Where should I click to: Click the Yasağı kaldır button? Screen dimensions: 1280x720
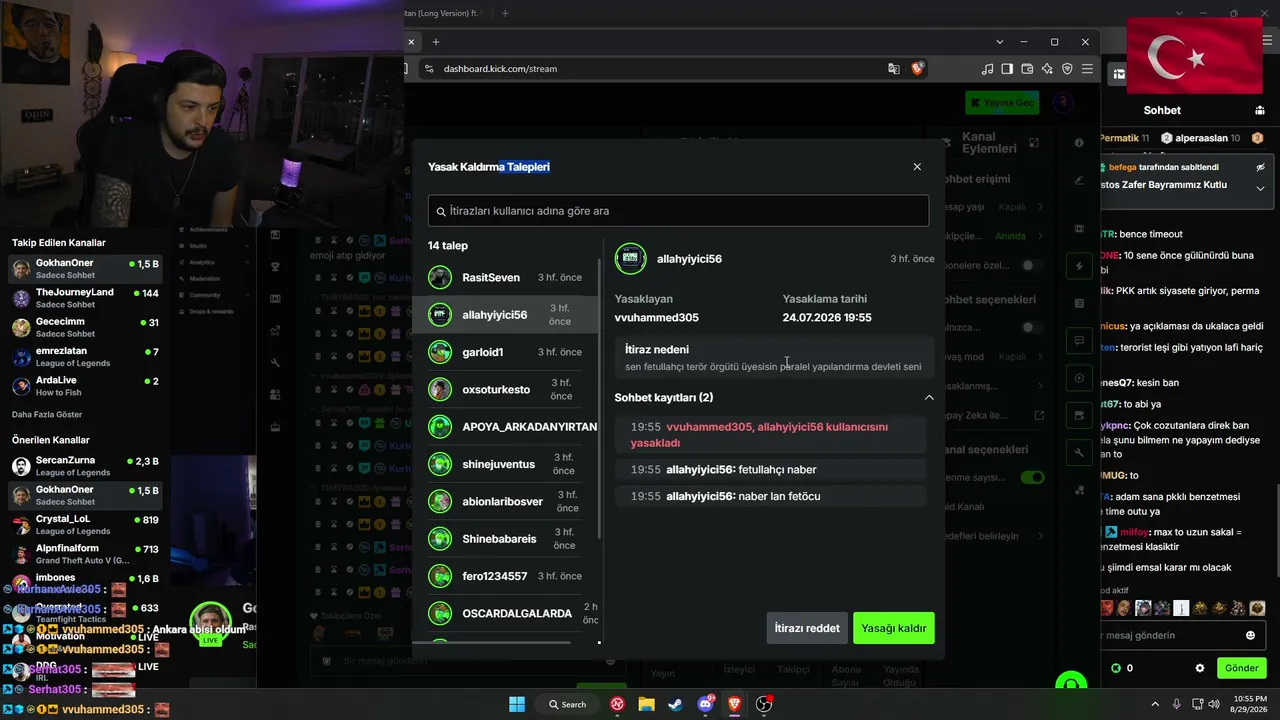[894, 628]
